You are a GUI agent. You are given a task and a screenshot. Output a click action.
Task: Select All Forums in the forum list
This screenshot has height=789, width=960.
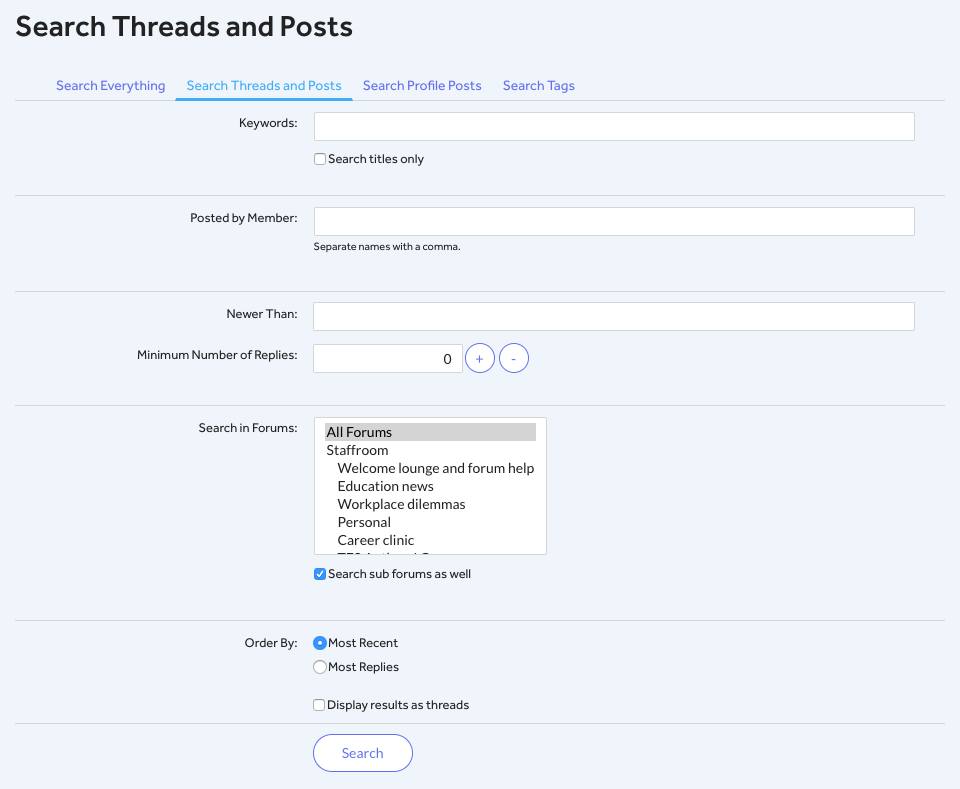[430, 432]
